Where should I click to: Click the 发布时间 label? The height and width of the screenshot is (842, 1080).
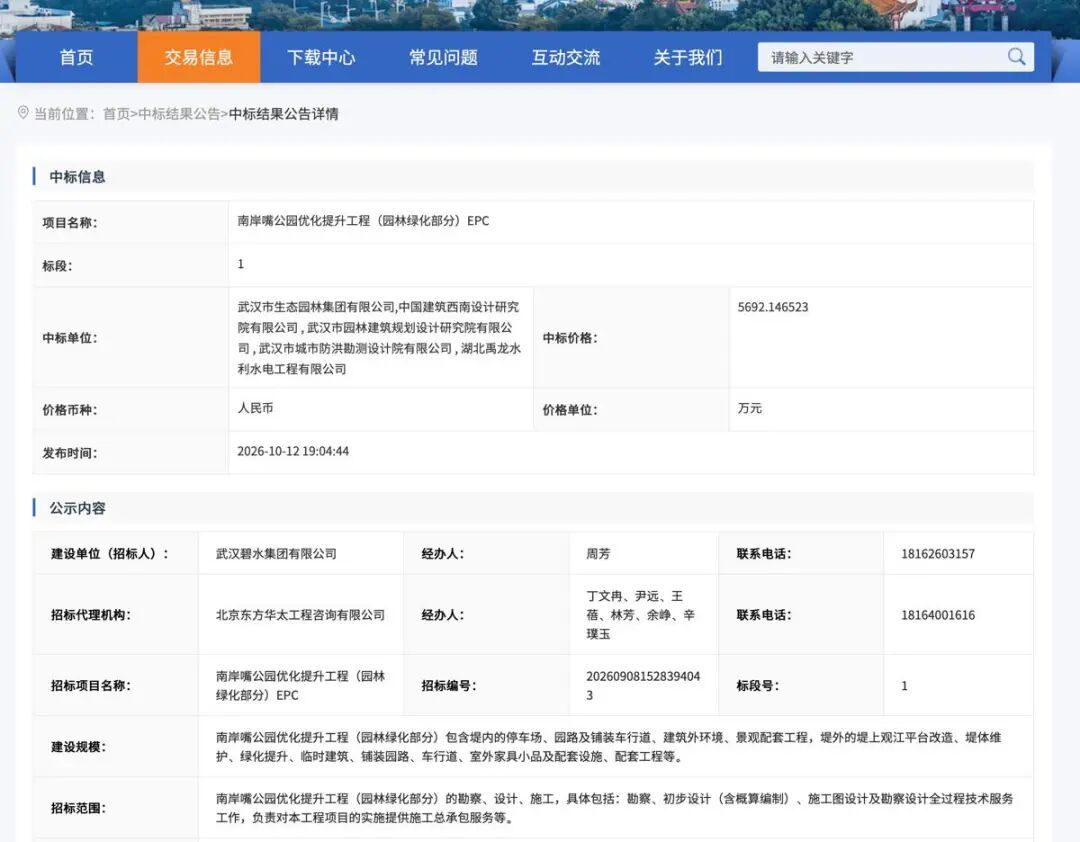pos(70,453)
